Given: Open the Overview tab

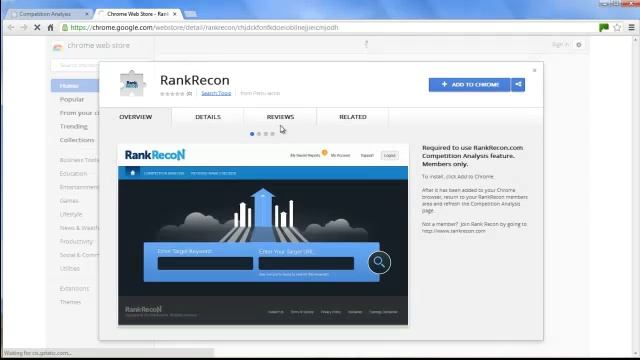Looking at the screenshot, I should (x=136, y=117).
